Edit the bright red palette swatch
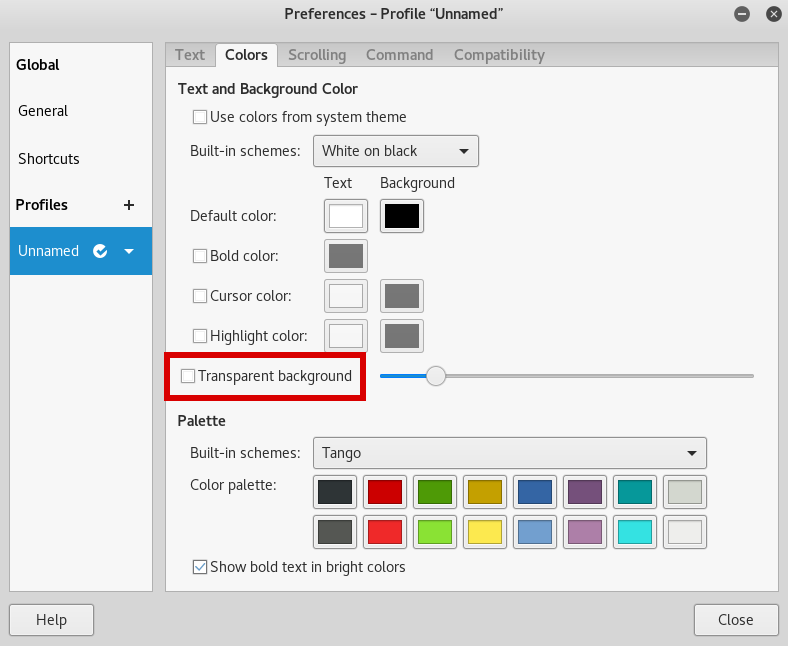This screenshot has width=788, height=646. (385, 532)
